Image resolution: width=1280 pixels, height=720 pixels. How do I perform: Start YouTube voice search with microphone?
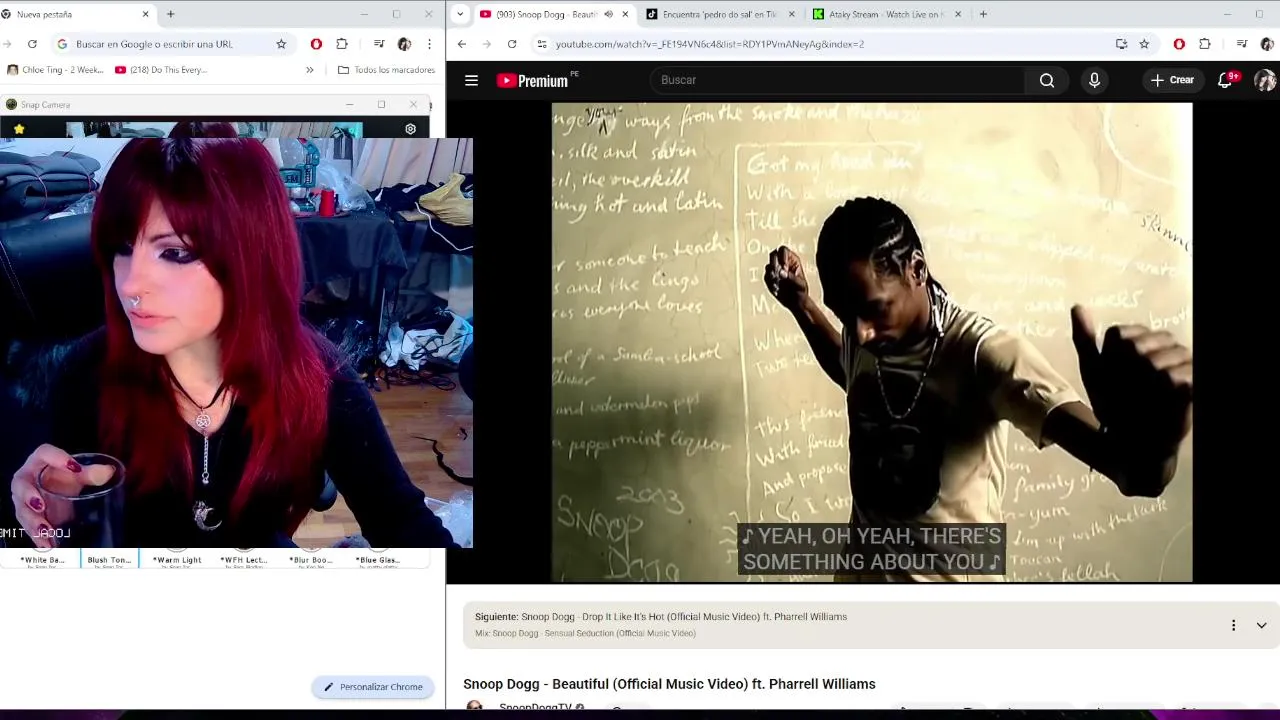1094,80
